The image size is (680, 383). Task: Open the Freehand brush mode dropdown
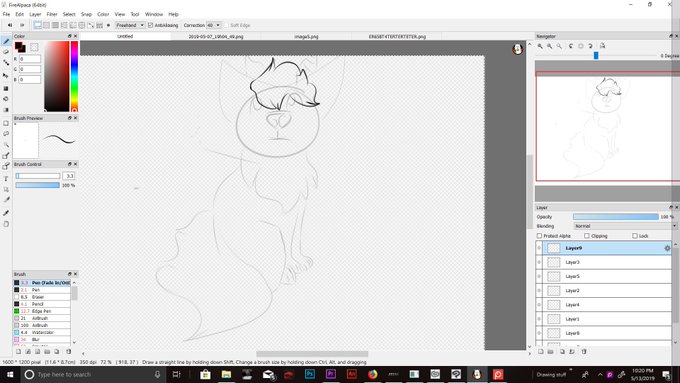pos(130,25)
